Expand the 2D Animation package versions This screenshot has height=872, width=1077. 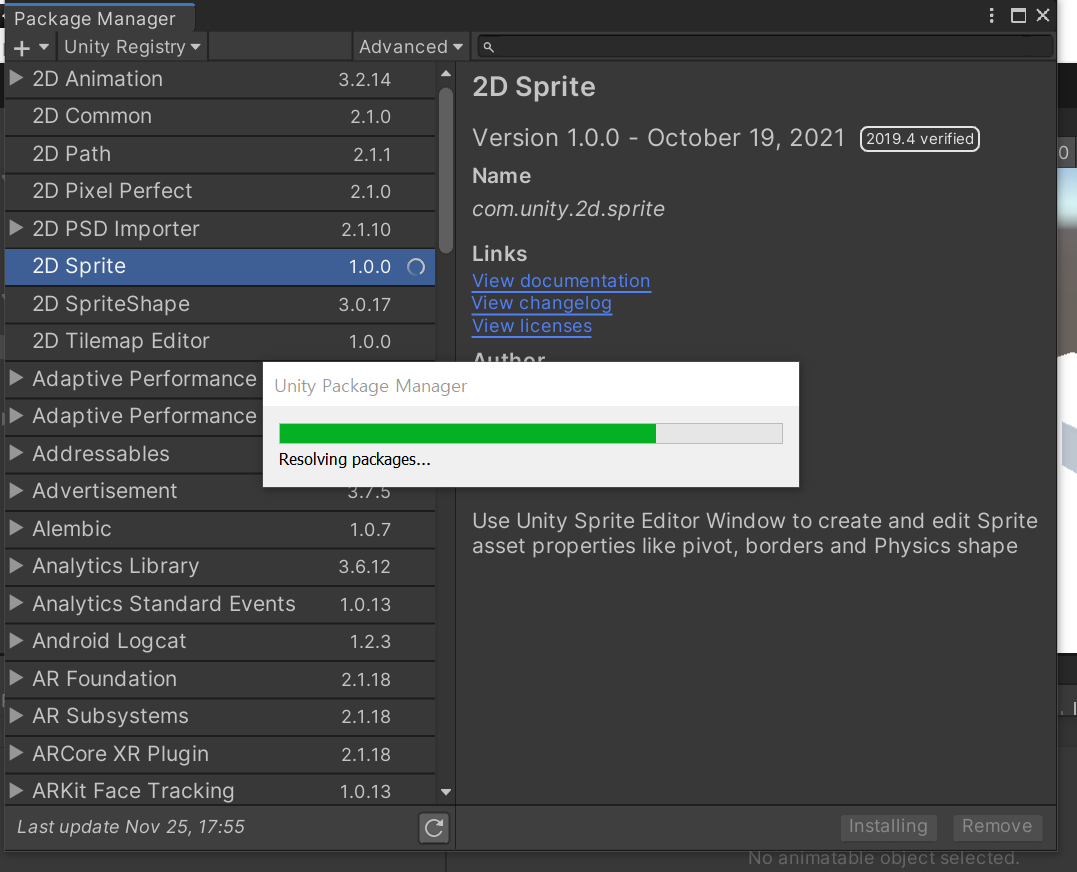16,78
